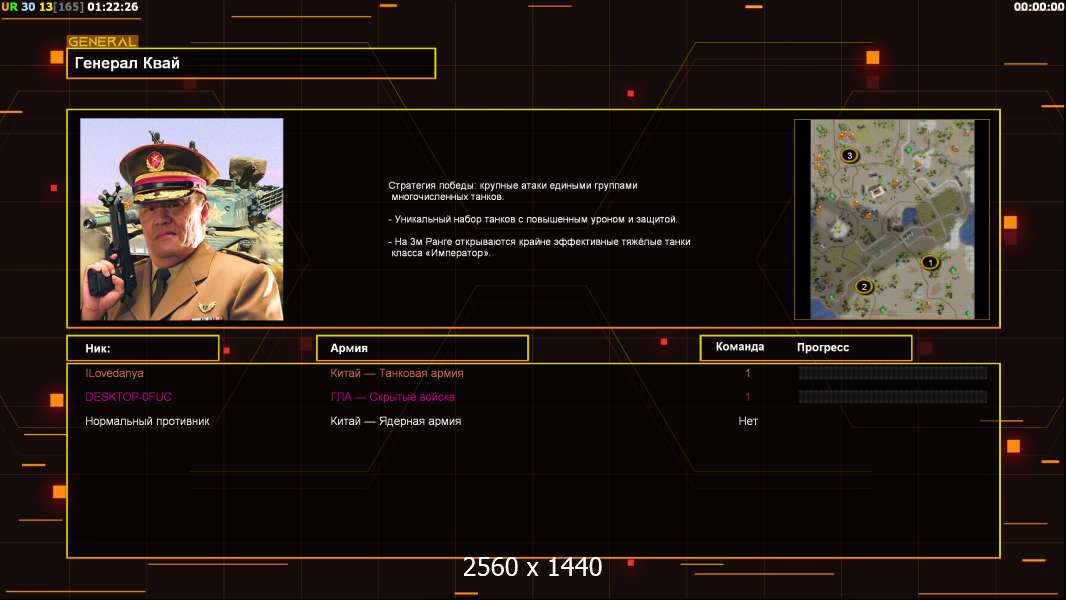Click the Нет team value for the AI
The width and height of the screenshot is (1066, 600).
748,421
